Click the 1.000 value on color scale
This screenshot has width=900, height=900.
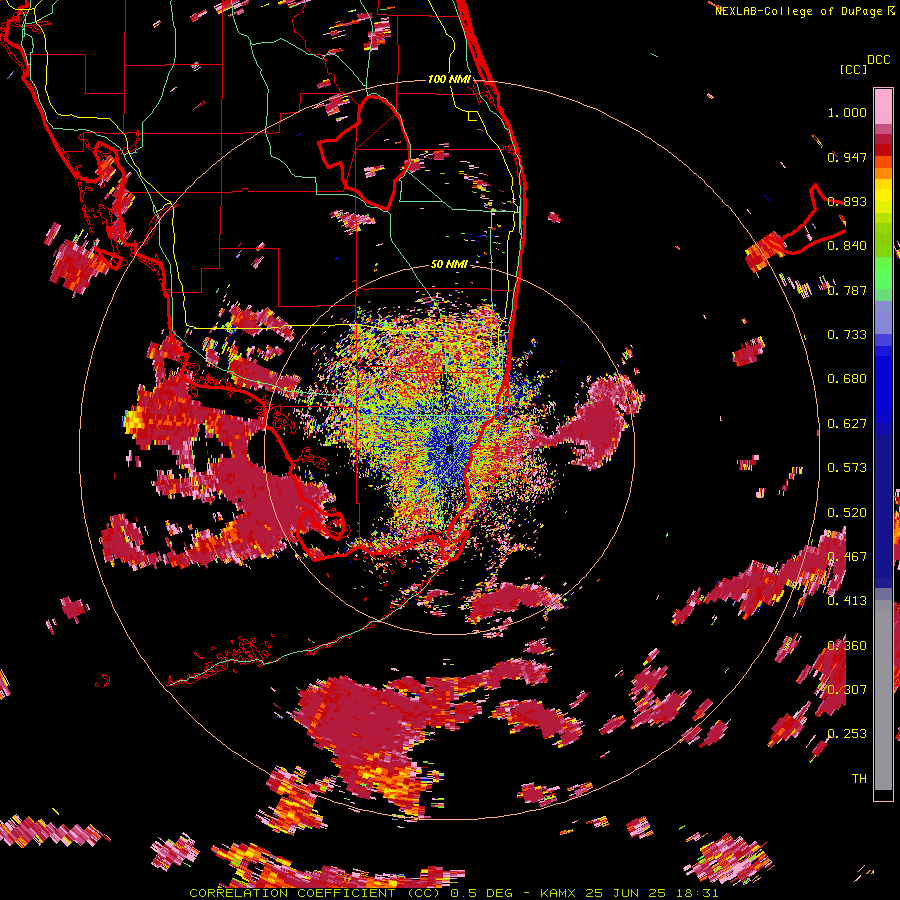(x=847, y=112)
